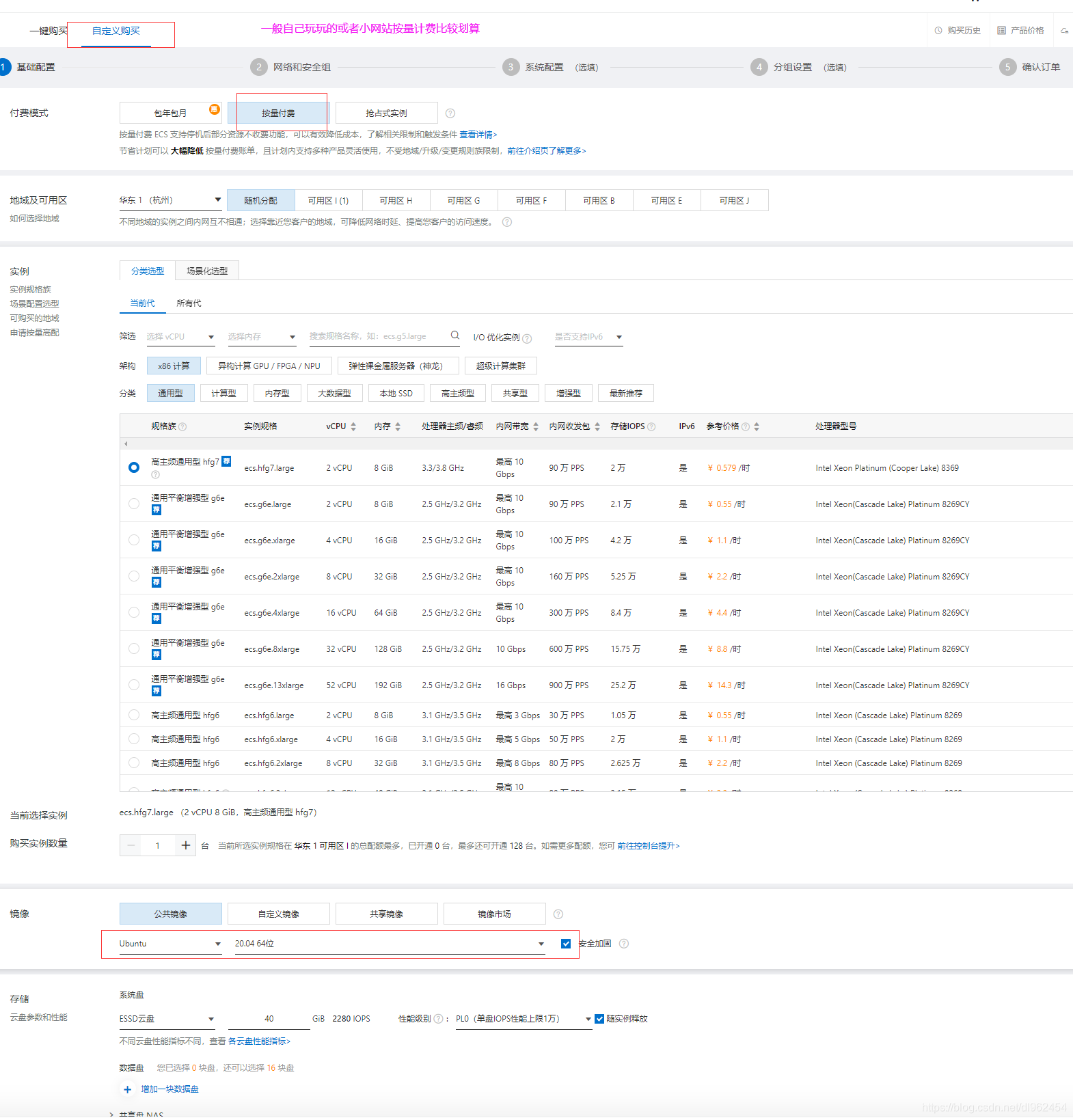The height and width of the screenshot is (1120, 1073).
Task: Select 异构计算 GPU / FPGA / NPU architecture
Action: [269, 366]
